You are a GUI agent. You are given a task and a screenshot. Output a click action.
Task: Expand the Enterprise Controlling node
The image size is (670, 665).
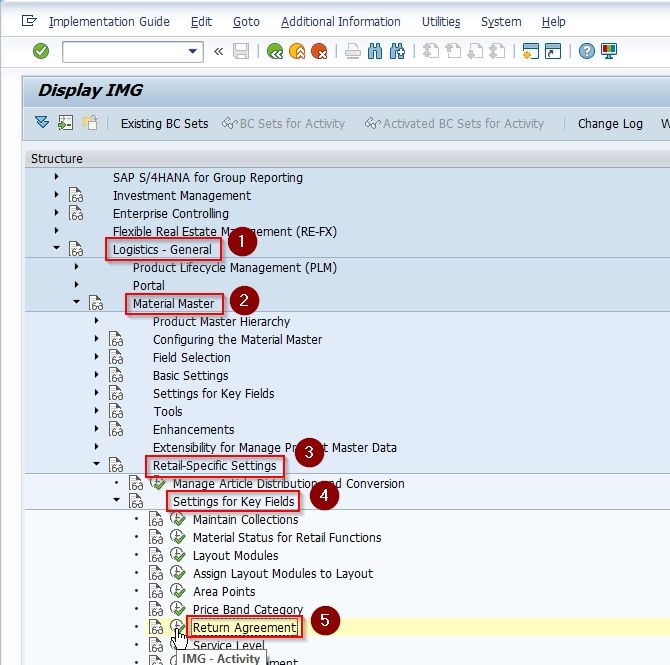click(56, 212)
